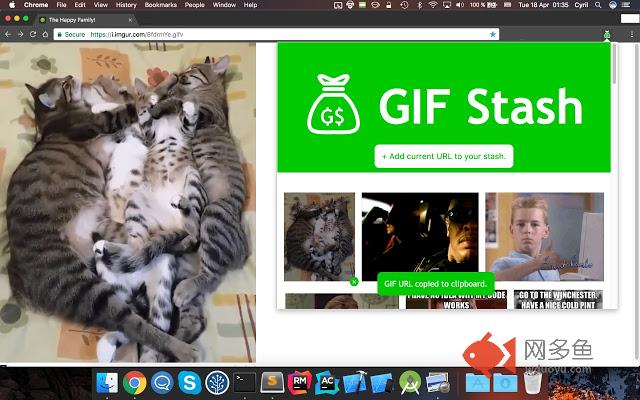Open AppCode from the dock

(x=327, y=383)
